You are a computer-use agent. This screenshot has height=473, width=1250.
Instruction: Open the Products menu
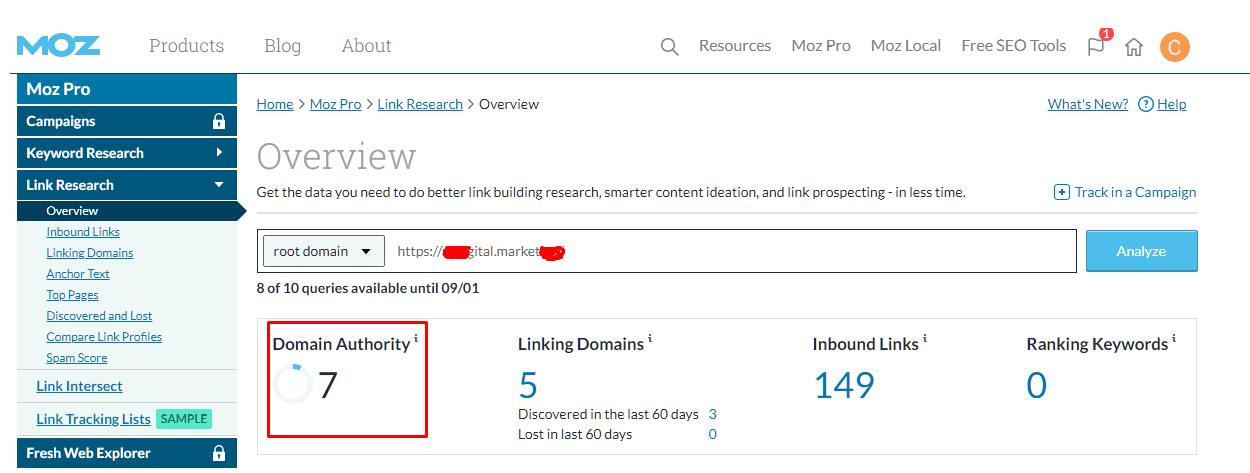[186, 46]
